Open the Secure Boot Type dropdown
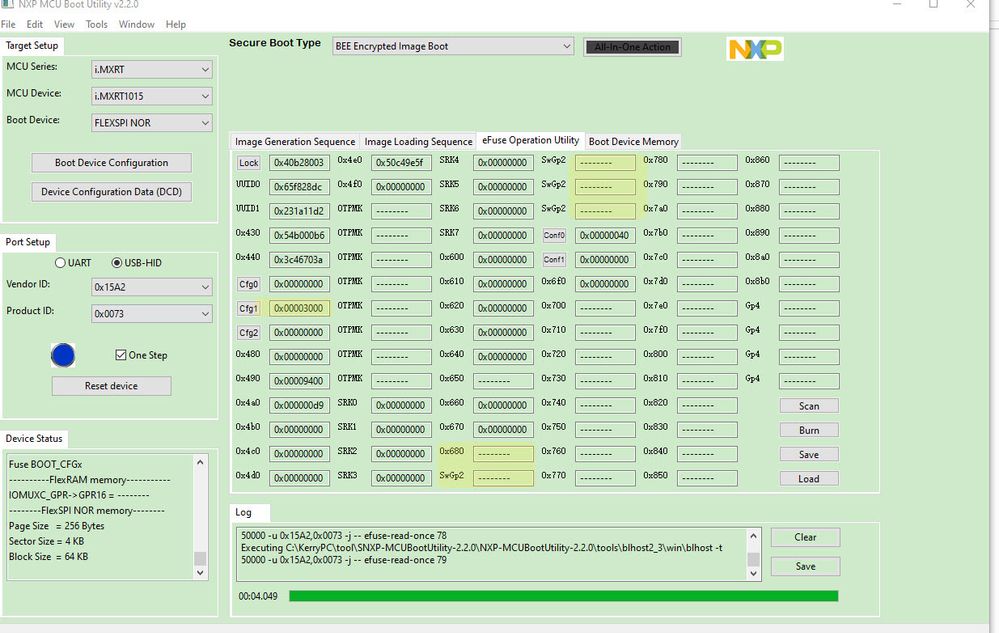 click(453, 46)
